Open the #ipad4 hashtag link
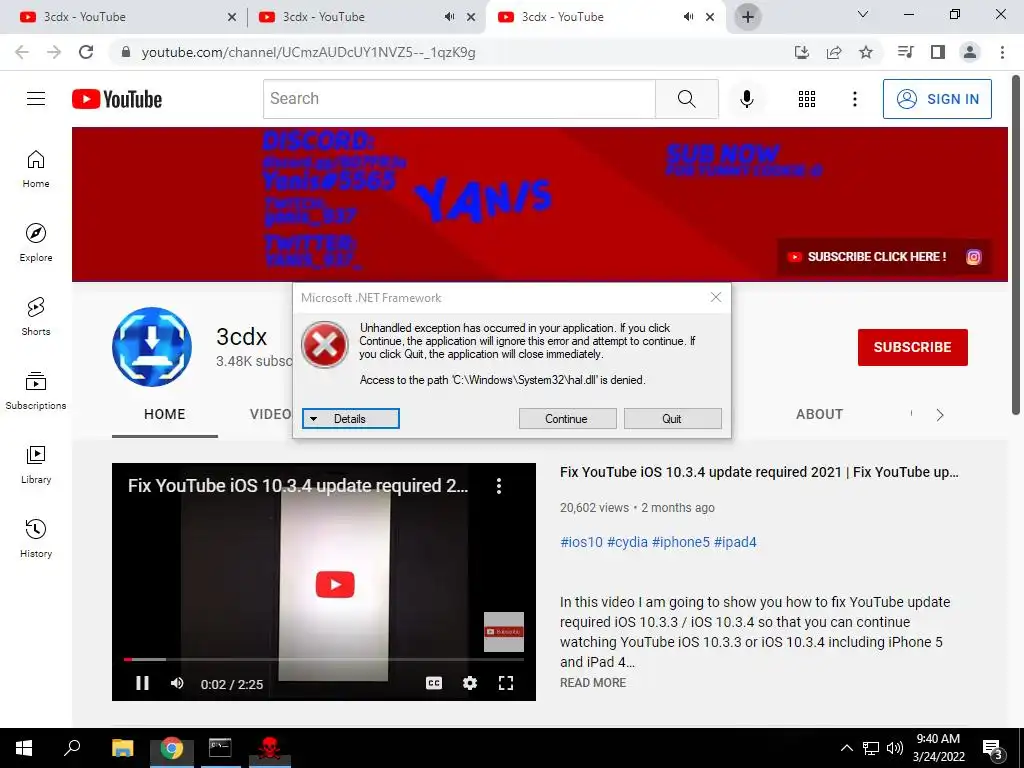1024x768 pixels. [735, 542]
